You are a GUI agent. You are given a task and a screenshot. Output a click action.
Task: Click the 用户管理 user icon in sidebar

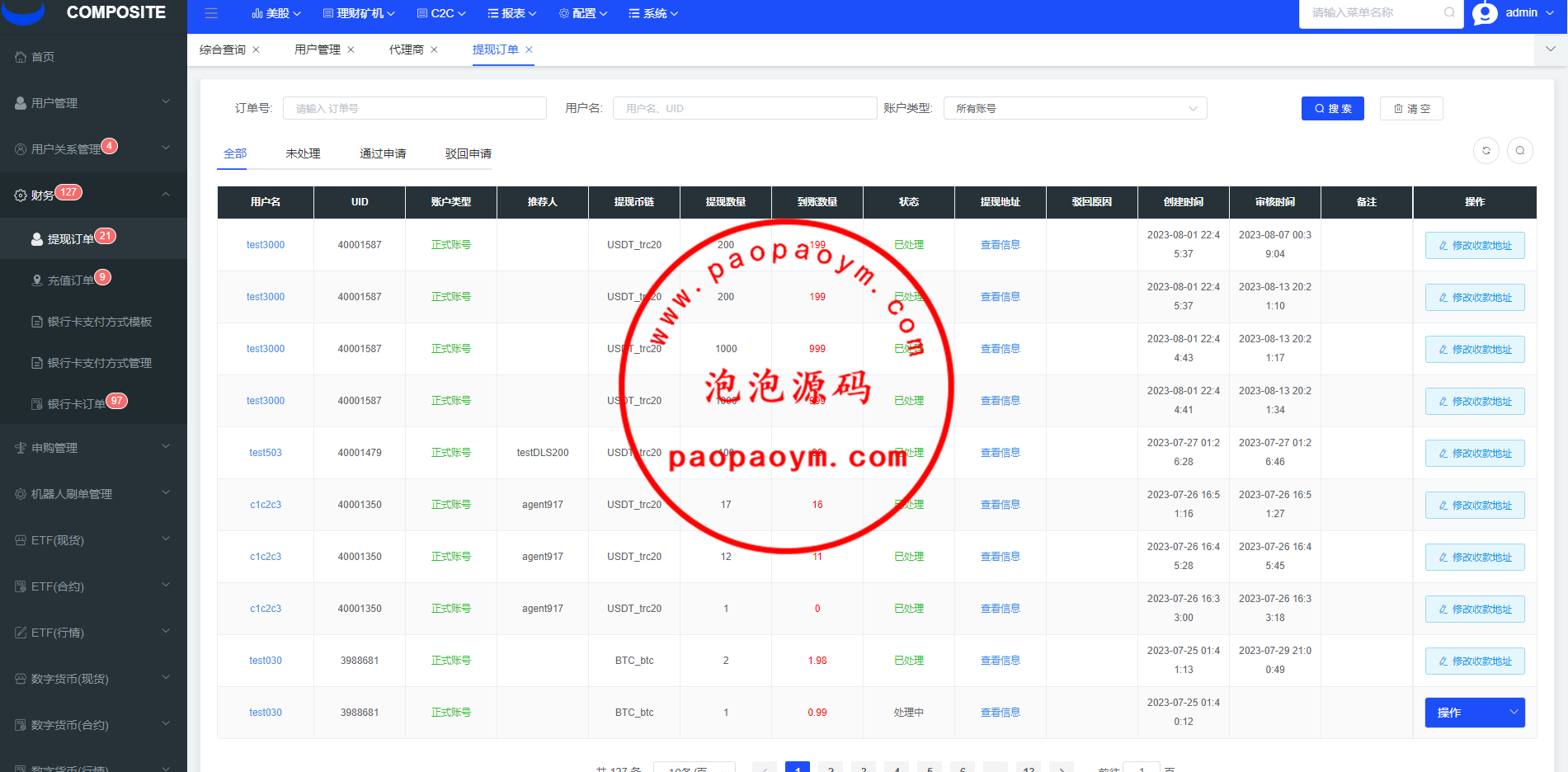tap(21, 103)
